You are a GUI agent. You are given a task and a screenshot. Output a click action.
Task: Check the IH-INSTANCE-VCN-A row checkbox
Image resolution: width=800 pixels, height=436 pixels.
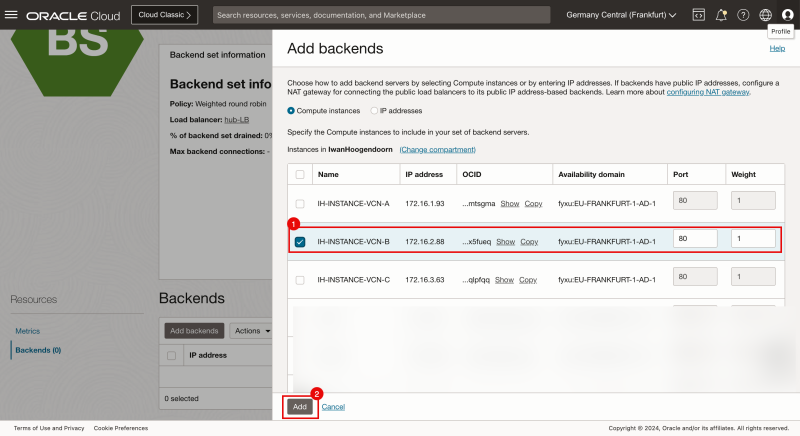[300, 203]
